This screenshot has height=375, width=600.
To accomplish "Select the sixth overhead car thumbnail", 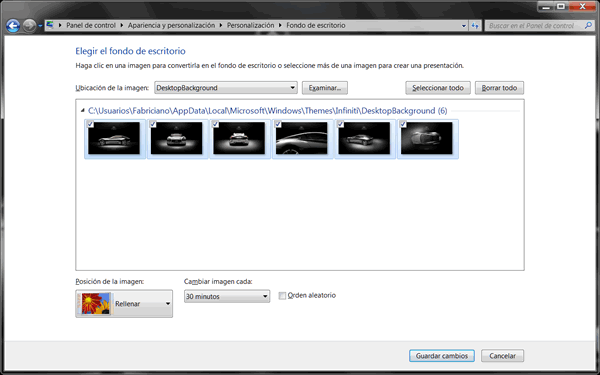I will coord(427,139).
